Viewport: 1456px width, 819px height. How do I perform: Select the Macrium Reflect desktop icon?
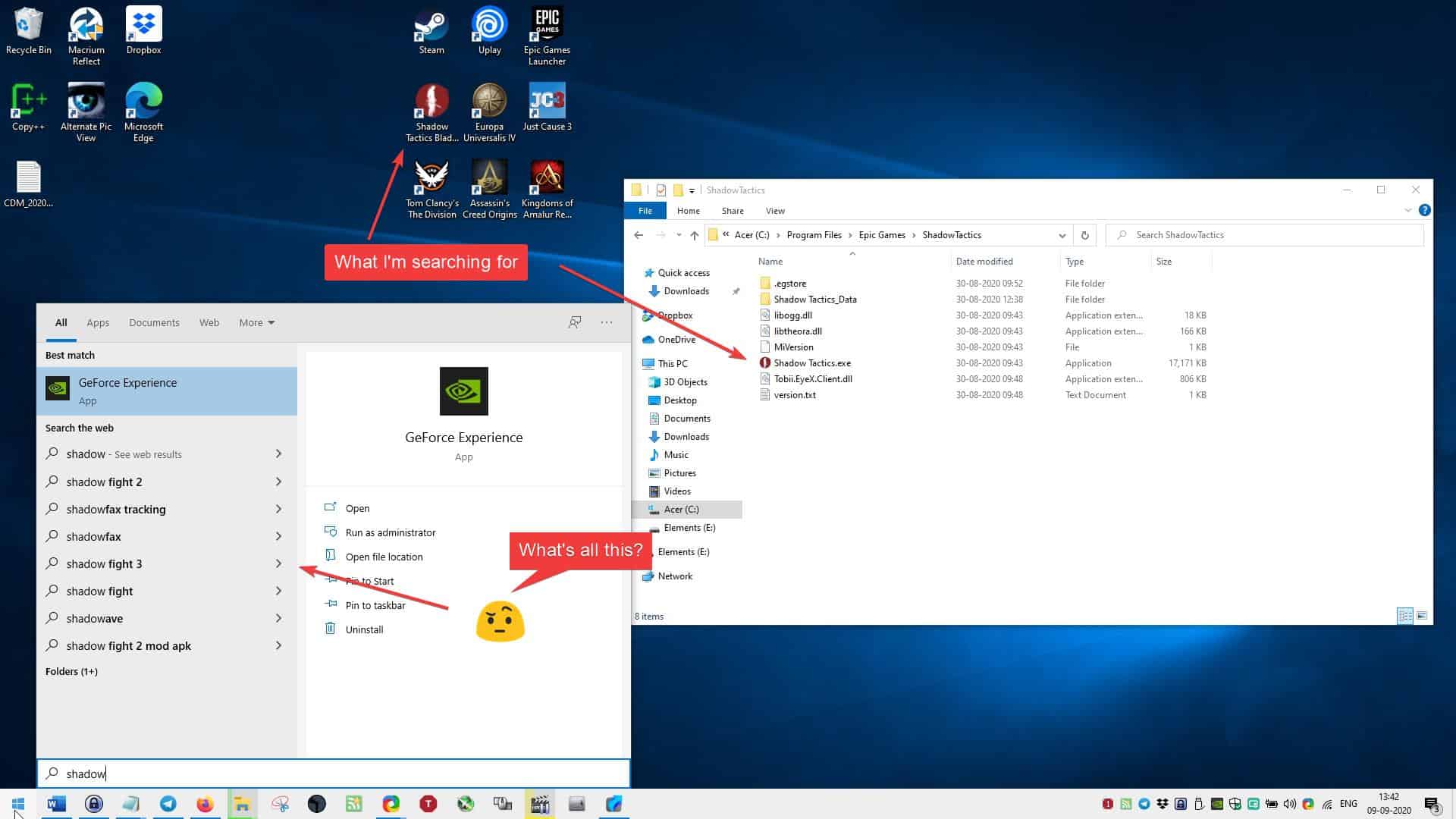86,36
